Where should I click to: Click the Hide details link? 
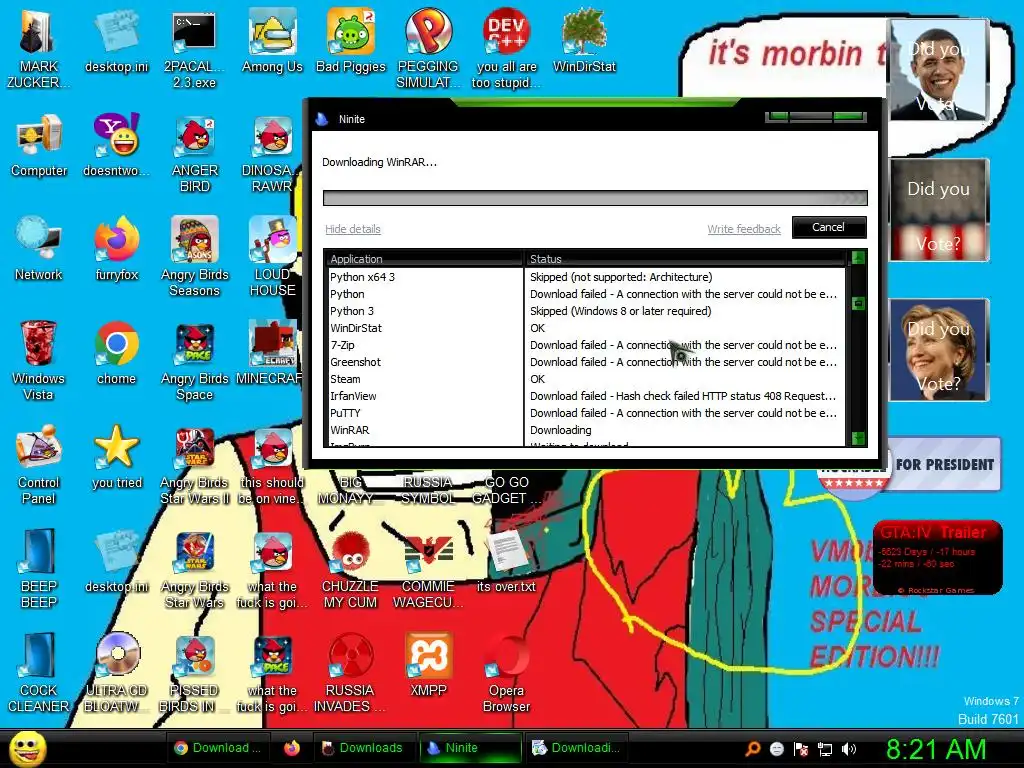[x=353, y=229]
